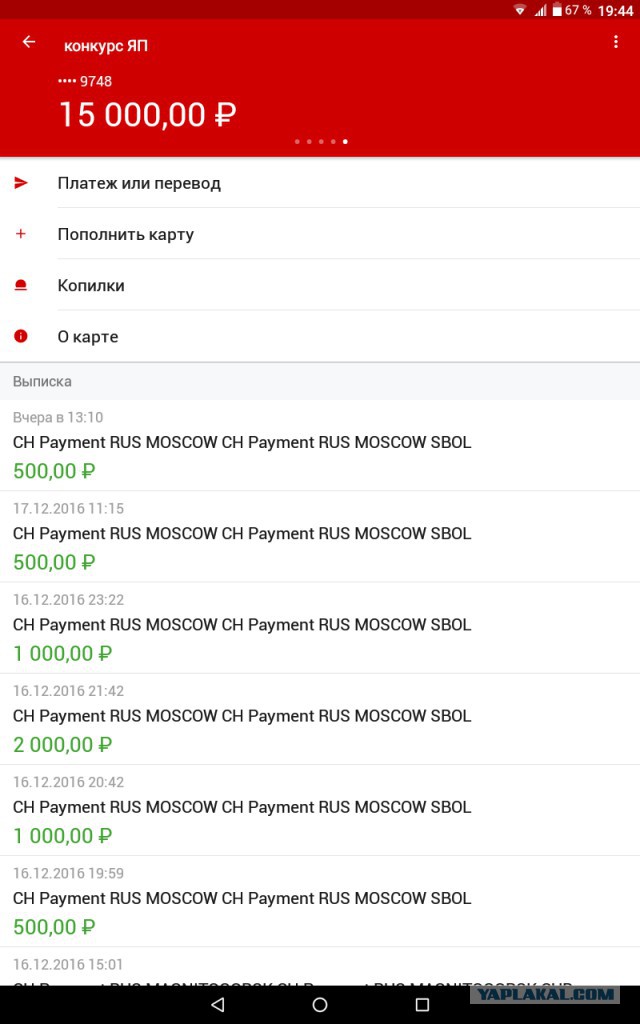Tap the first page indicator dot
The image size is (640, 1024).
(297, 141)
